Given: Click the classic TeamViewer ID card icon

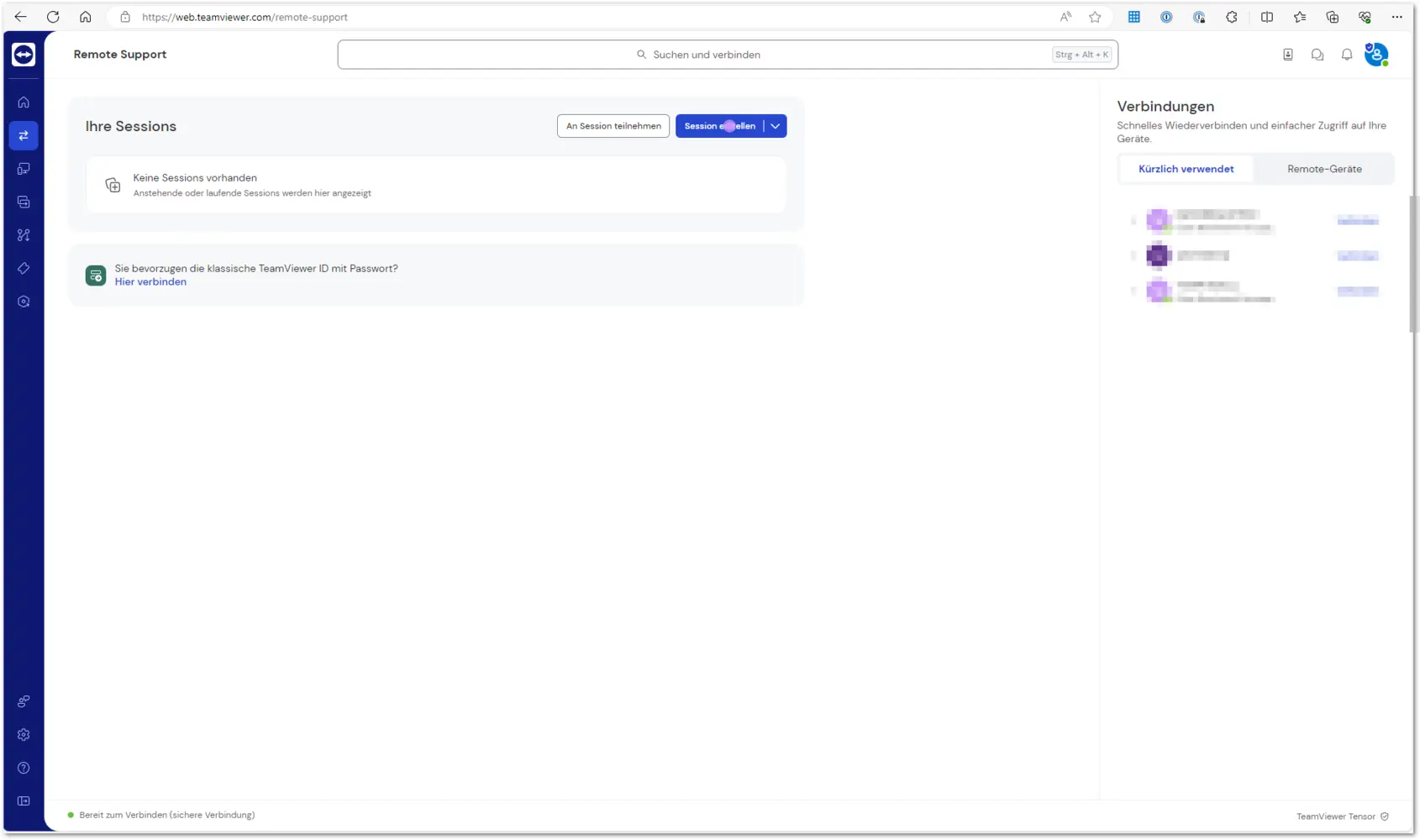Looking at the screenshot, I should coord(96,276).
